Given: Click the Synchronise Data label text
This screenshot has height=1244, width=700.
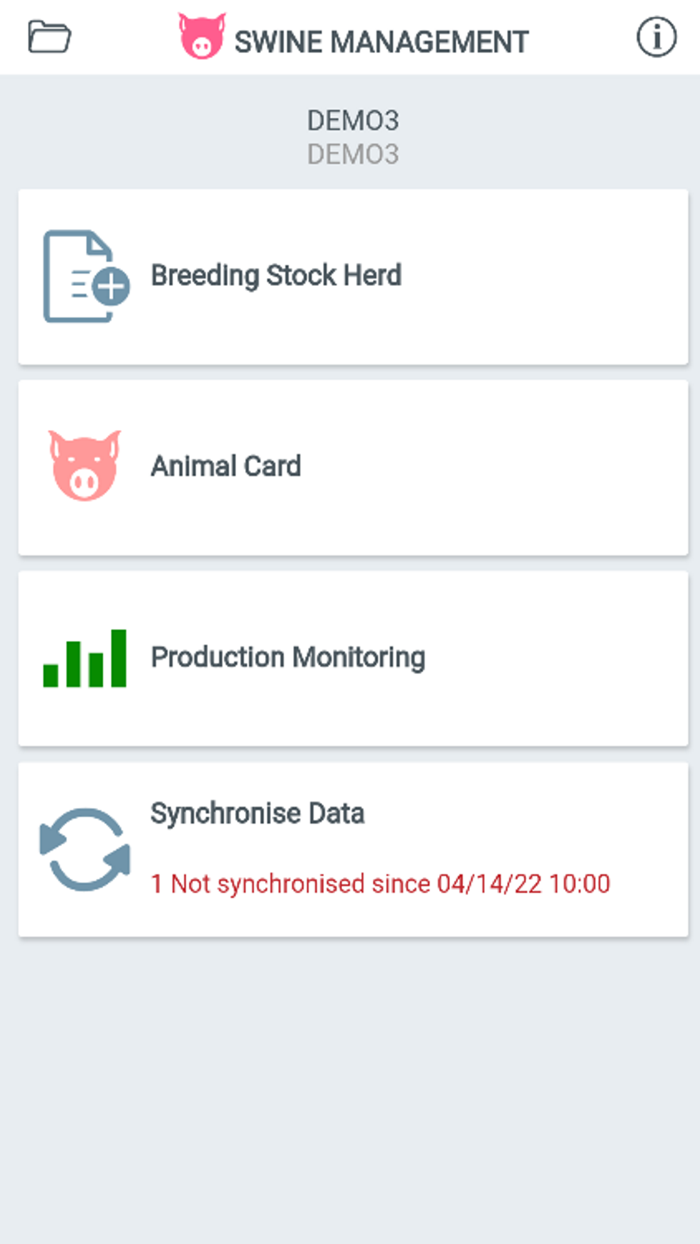Looking at the screenshot, I should 258,813.
